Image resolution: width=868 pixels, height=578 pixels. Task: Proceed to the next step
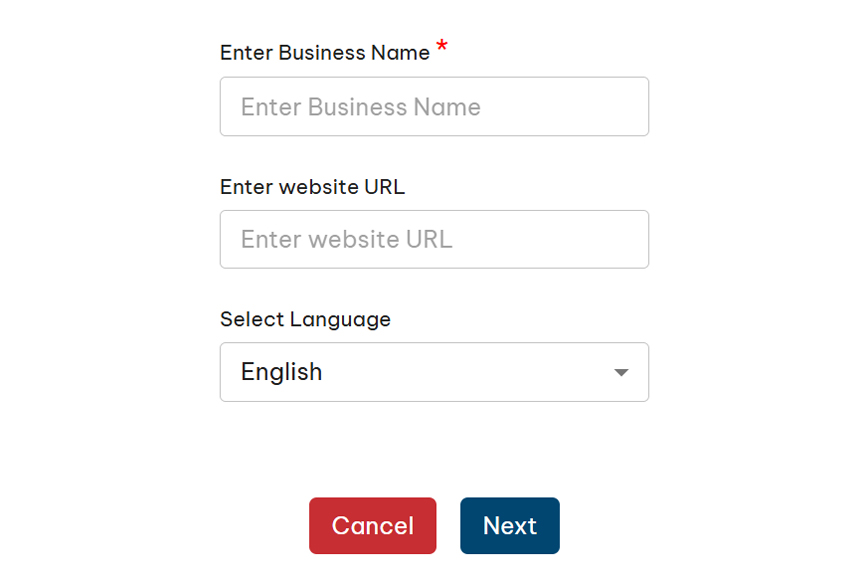509,526
